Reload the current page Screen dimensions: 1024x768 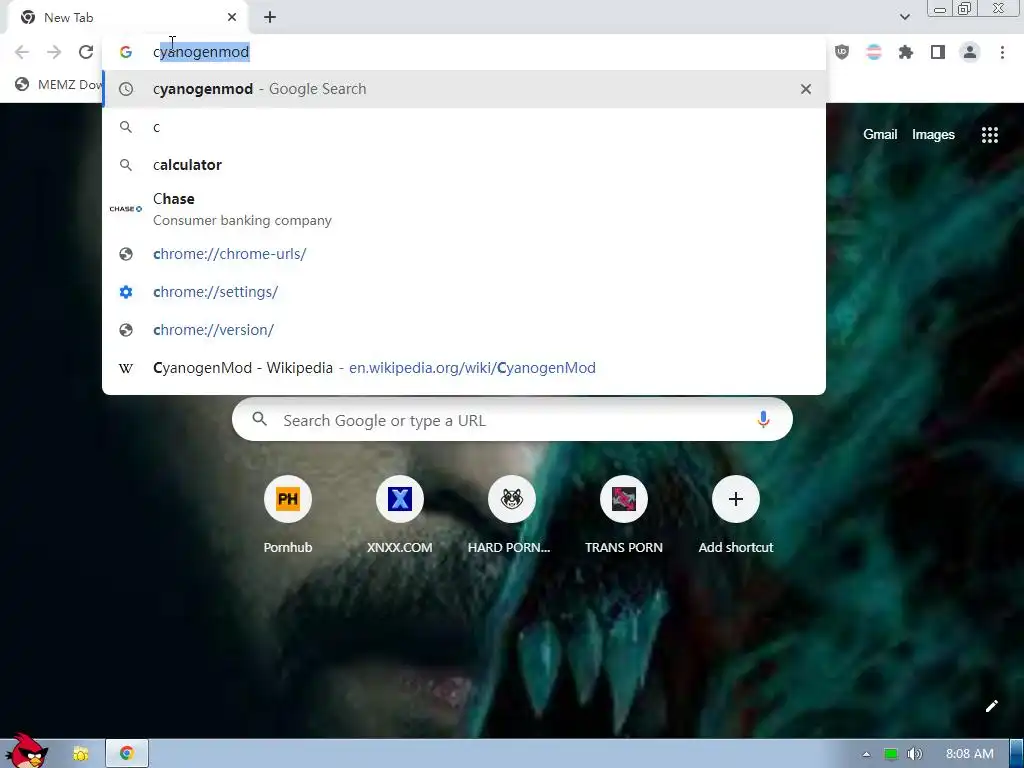pos(86,52)
